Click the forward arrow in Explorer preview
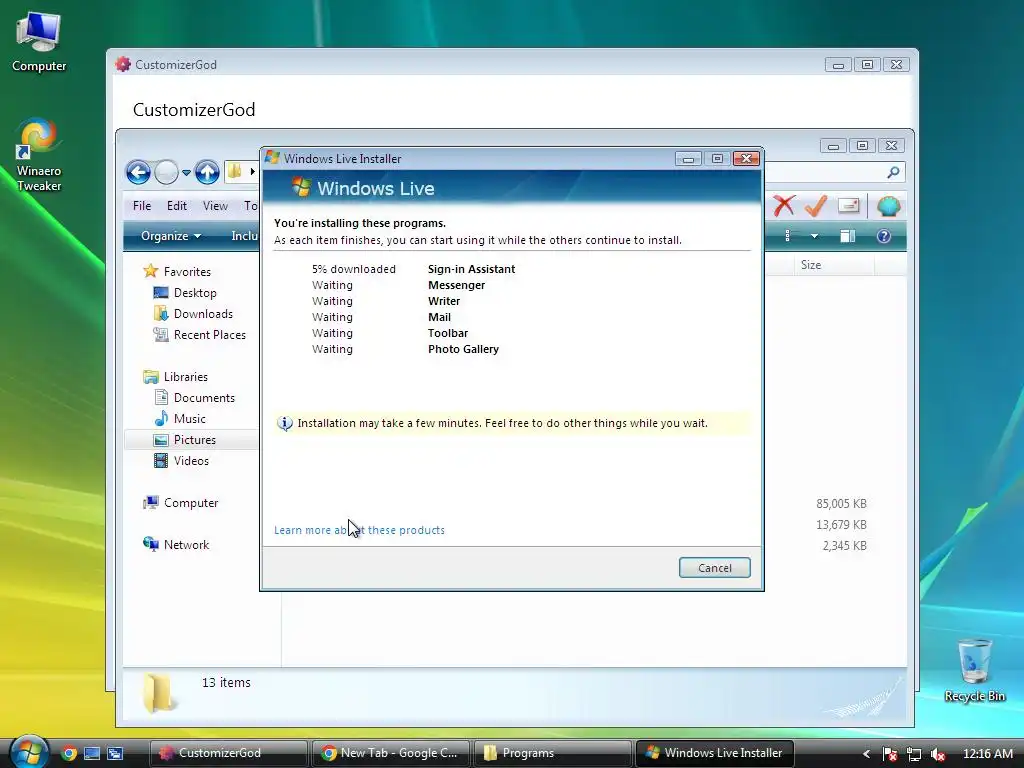 (x=167, y=172)
